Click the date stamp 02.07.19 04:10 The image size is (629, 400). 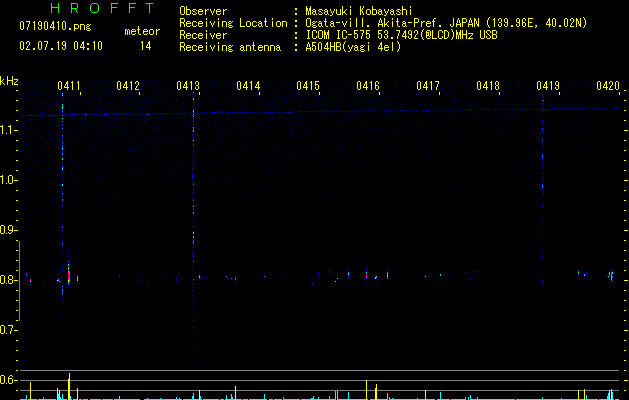[x=61, y=46]
